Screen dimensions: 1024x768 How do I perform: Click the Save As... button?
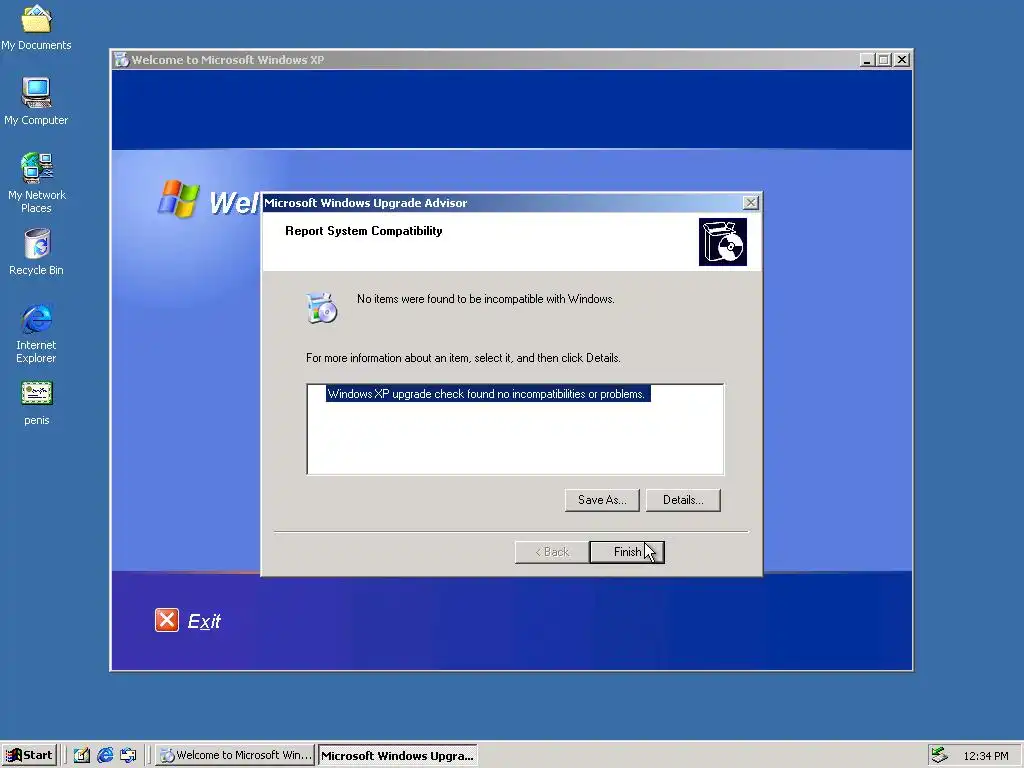(602, 500)
